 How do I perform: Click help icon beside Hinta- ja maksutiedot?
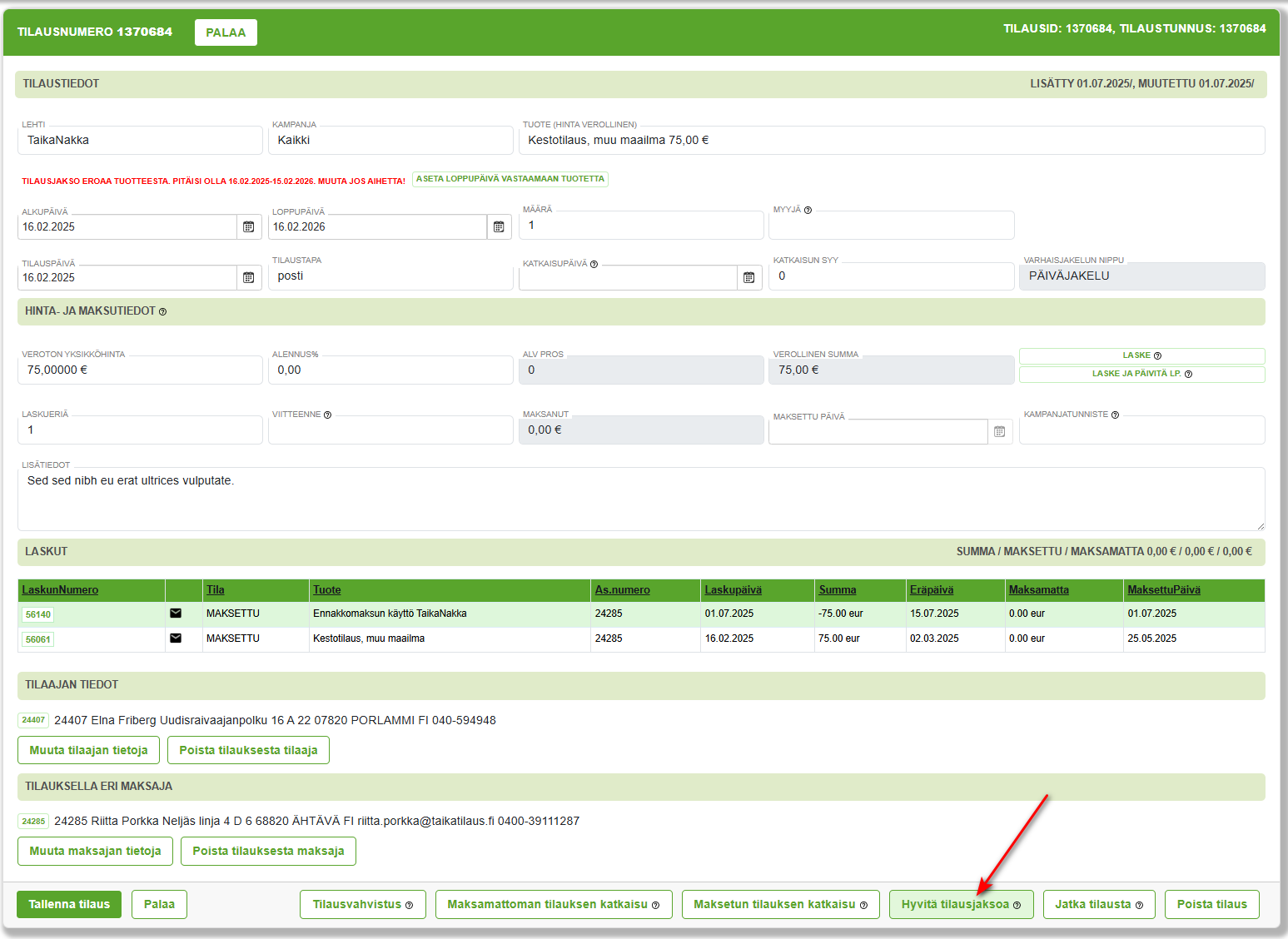click(163, 312)
